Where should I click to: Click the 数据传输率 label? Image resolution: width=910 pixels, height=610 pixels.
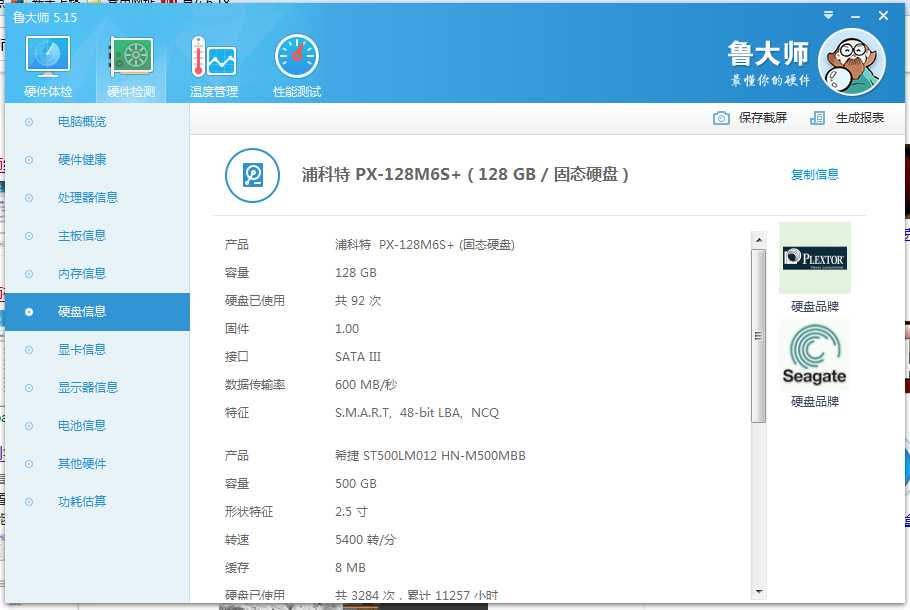click(255, 385)
